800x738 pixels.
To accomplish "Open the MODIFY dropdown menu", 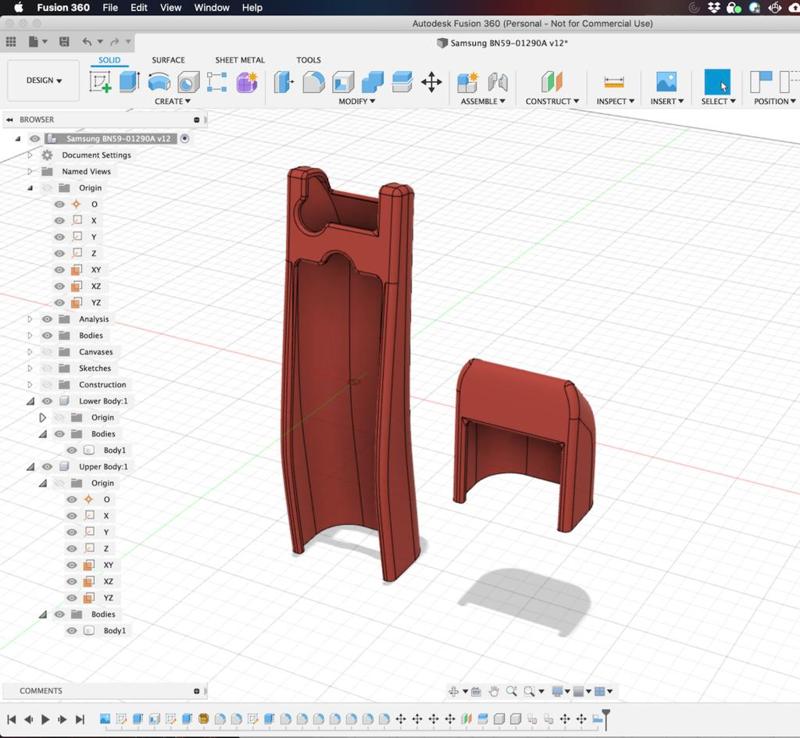I will [x=356, y=101].
